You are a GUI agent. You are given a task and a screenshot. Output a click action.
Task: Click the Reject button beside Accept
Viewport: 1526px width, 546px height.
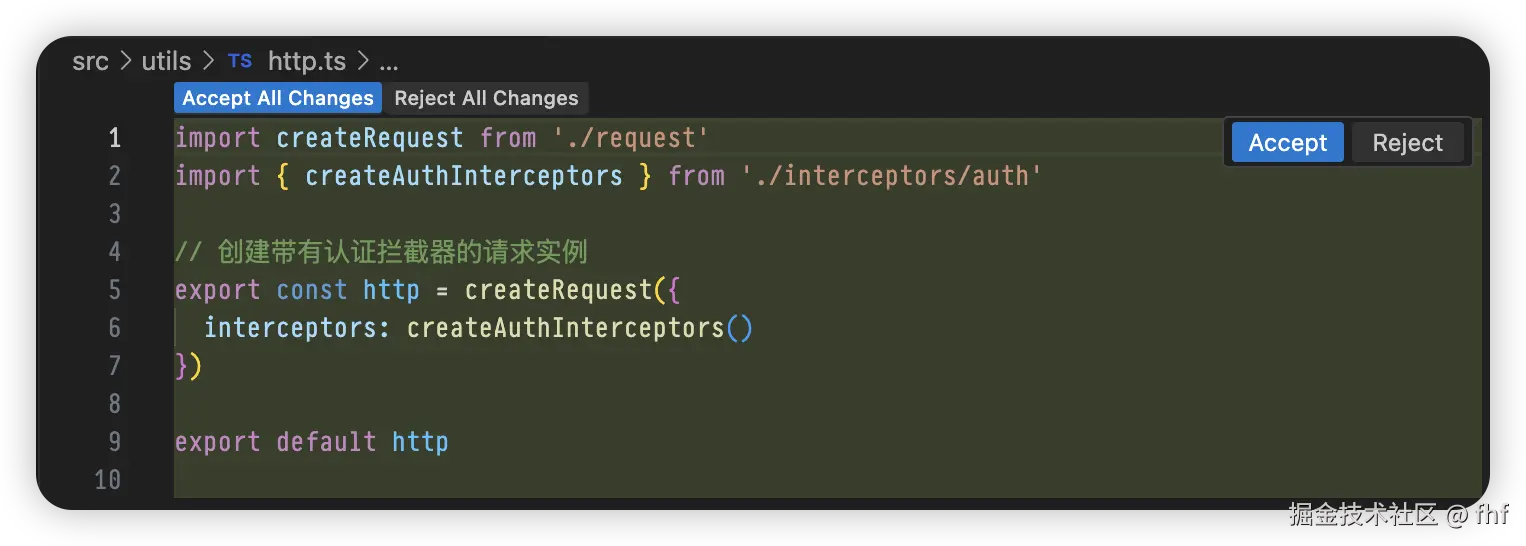1407,143
